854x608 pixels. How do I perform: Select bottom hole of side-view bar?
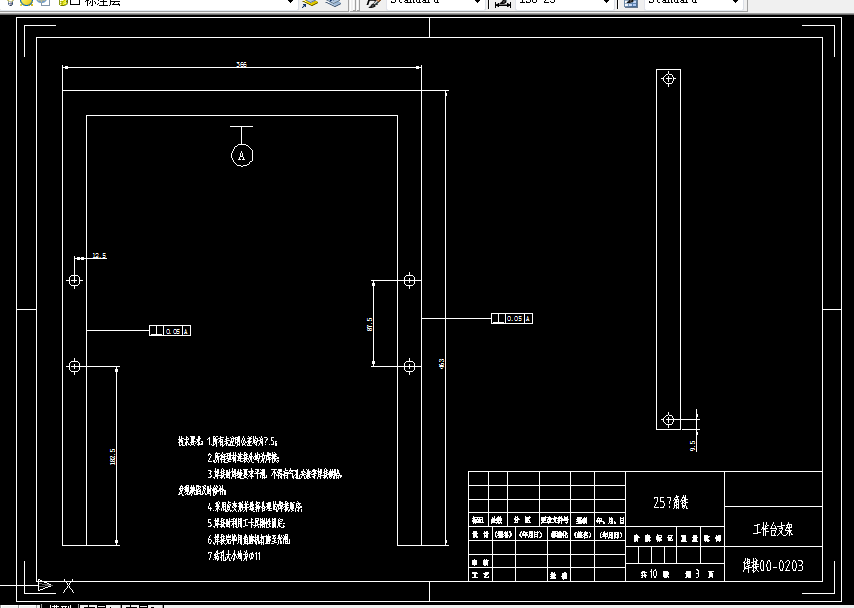668,420
